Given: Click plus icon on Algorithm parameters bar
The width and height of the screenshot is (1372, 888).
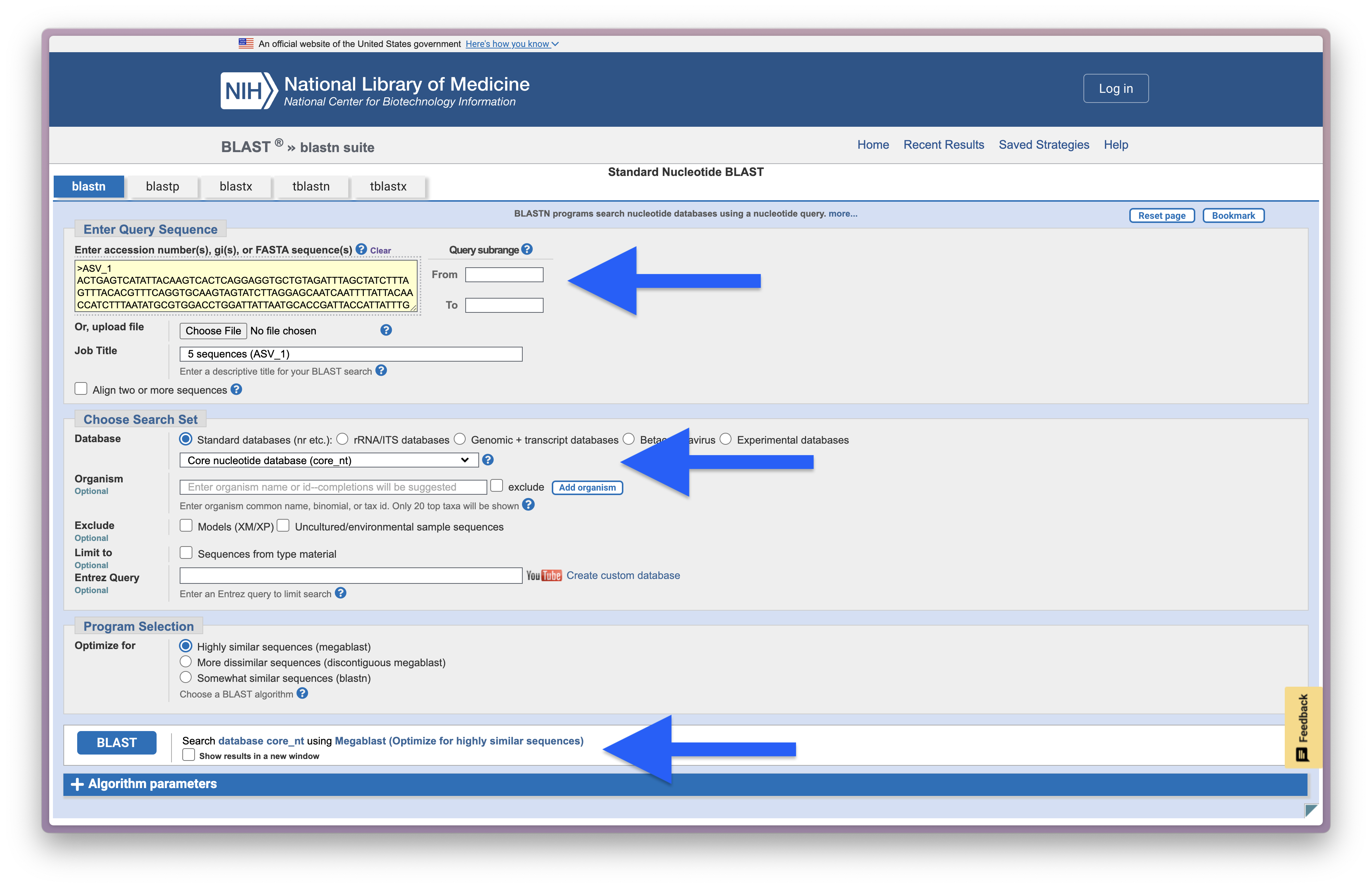Looking at the screenshot, I should point(77,784).
